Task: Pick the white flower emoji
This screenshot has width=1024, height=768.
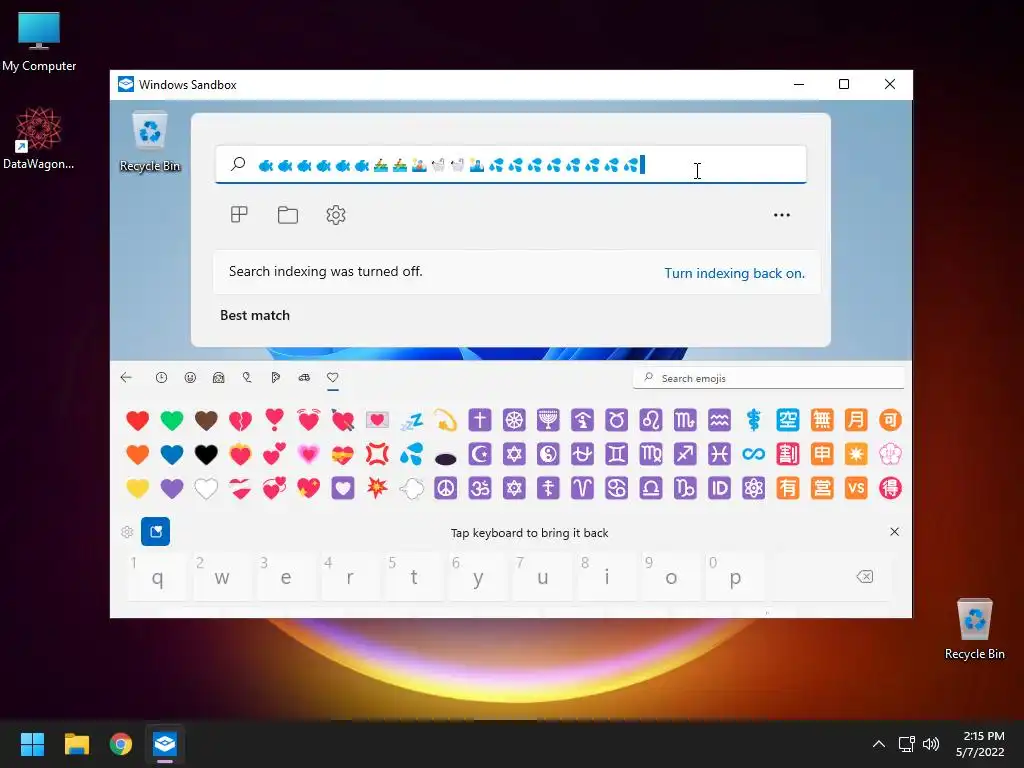Action: pos(890,455)
